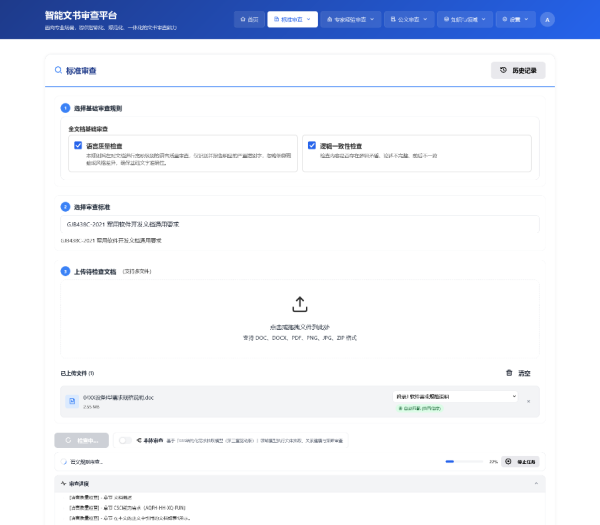Remove the uploaded doc file with x
This screenshot has width=600, height=525.
(x=528, y=401)
